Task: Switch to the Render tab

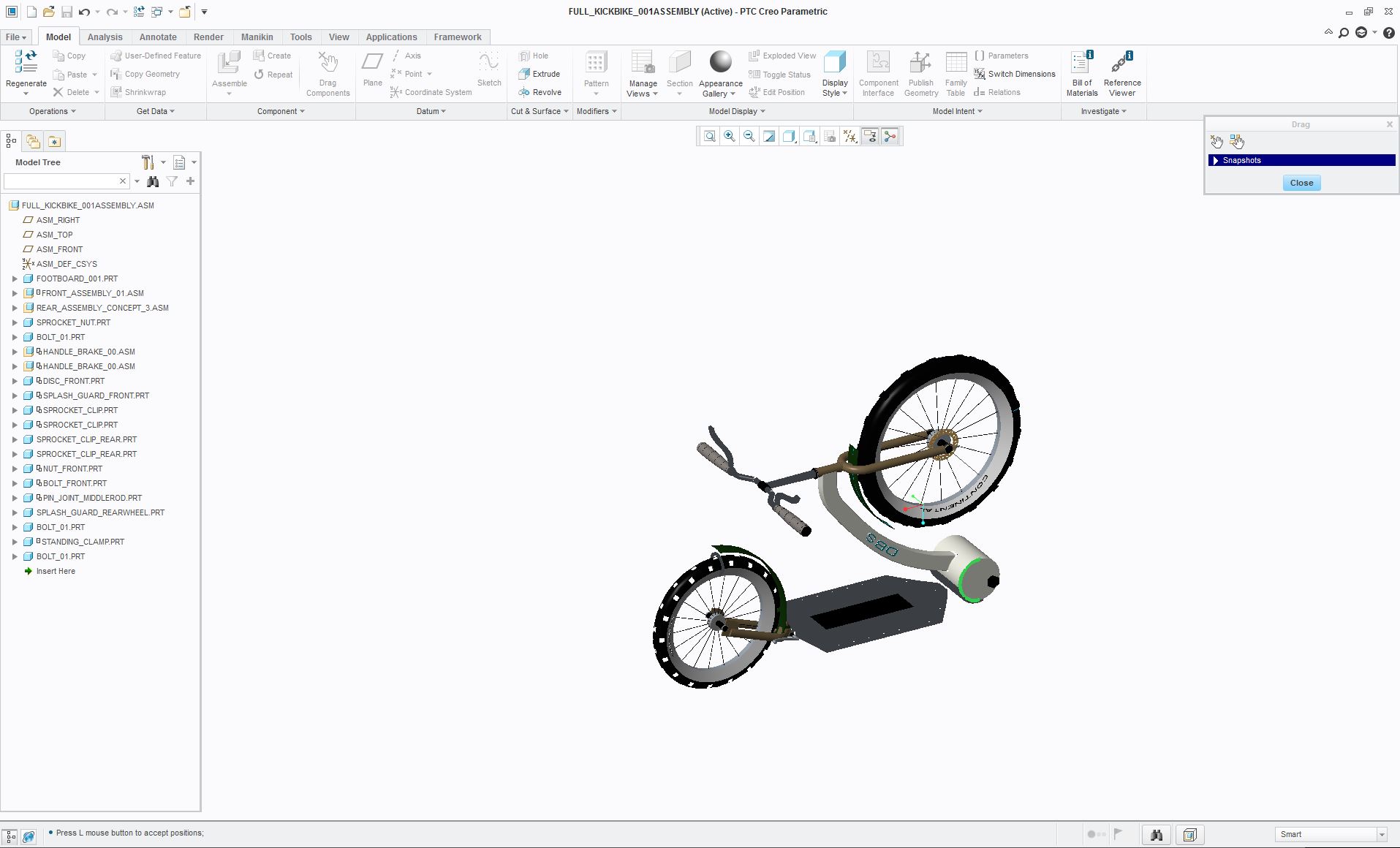Action: [208, 37]
